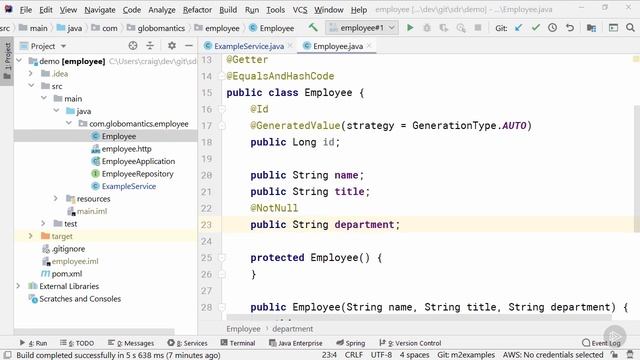The height and width of the screenshot is (360, 640).
Task: Update project via Git blue arrow
Action: pyautogui.click(x=518, y=28)
